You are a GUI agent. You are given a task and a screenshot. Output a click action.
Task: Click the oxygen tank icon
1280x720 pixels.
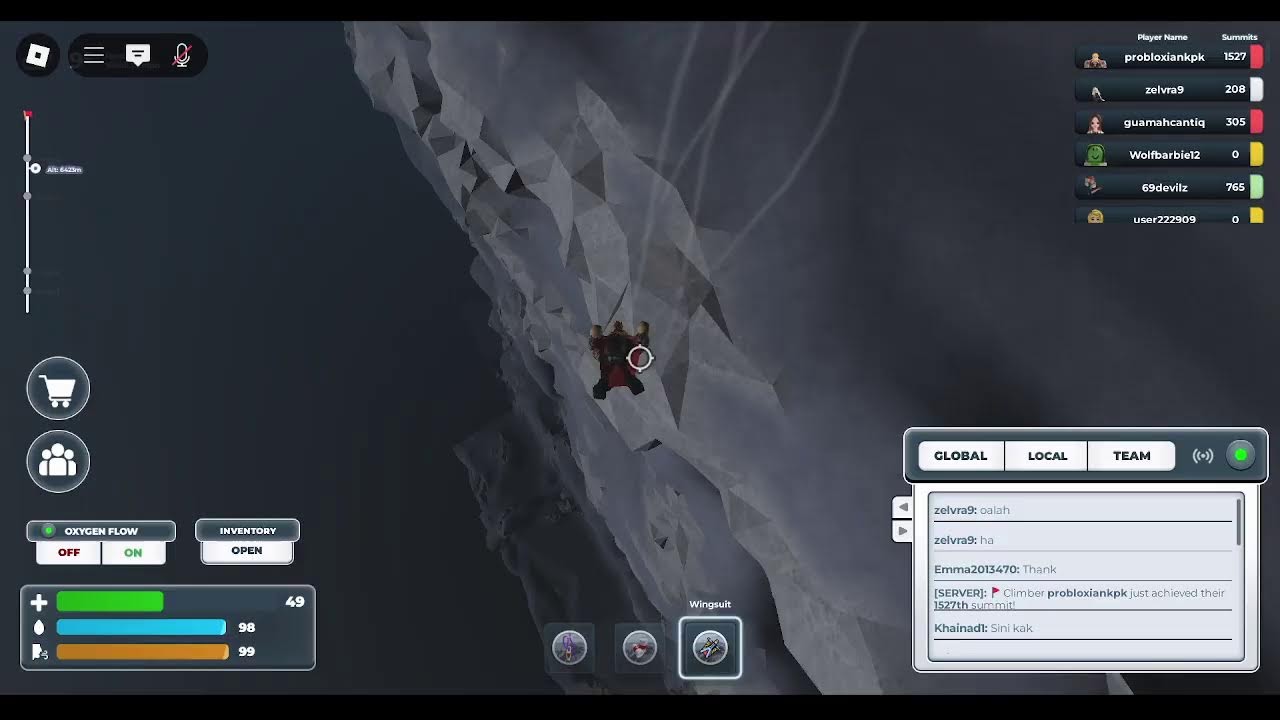pos(39,652)
